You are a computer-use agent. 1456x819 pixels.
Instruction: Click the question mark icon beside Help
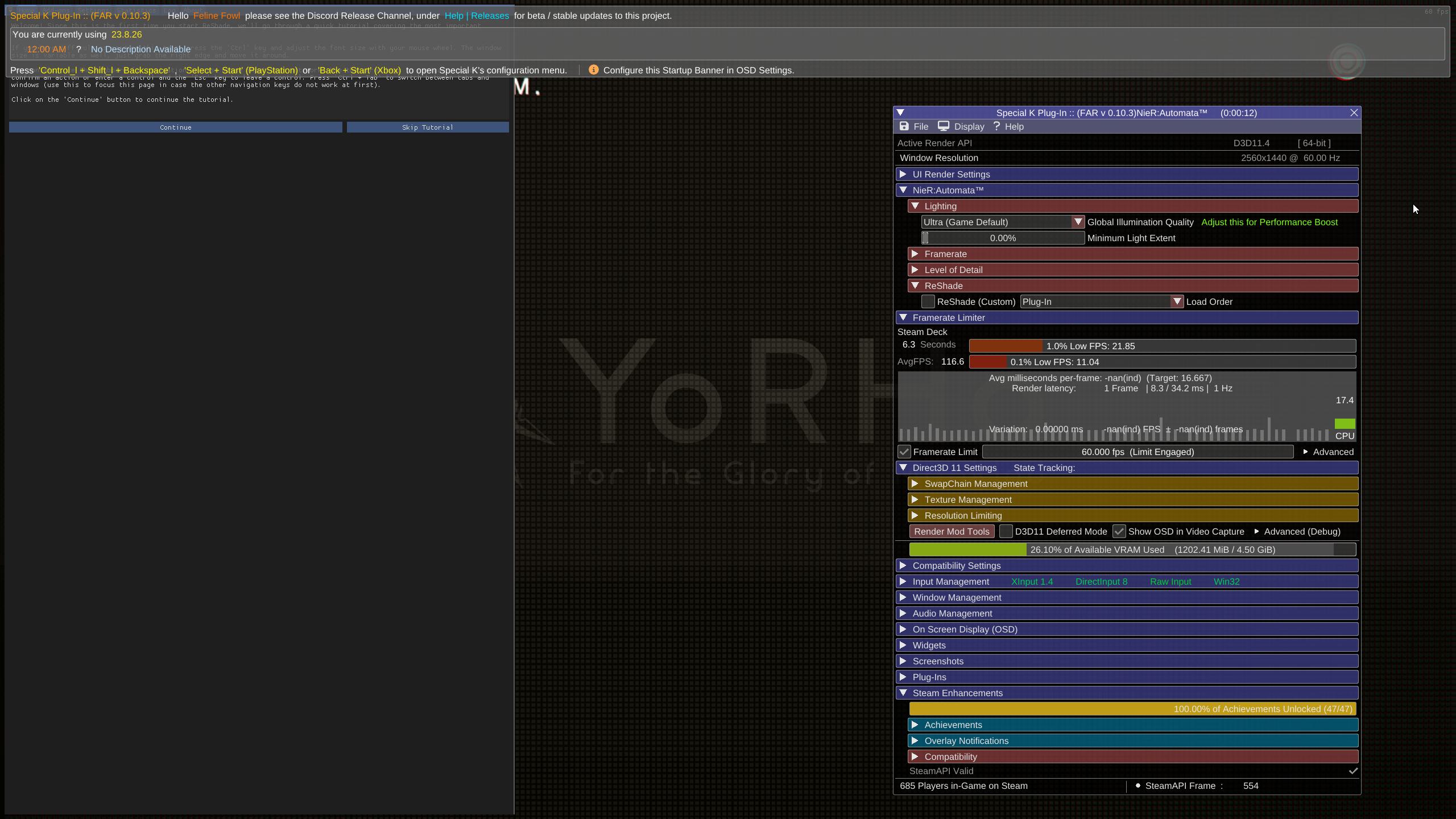(x=998, y=126)
